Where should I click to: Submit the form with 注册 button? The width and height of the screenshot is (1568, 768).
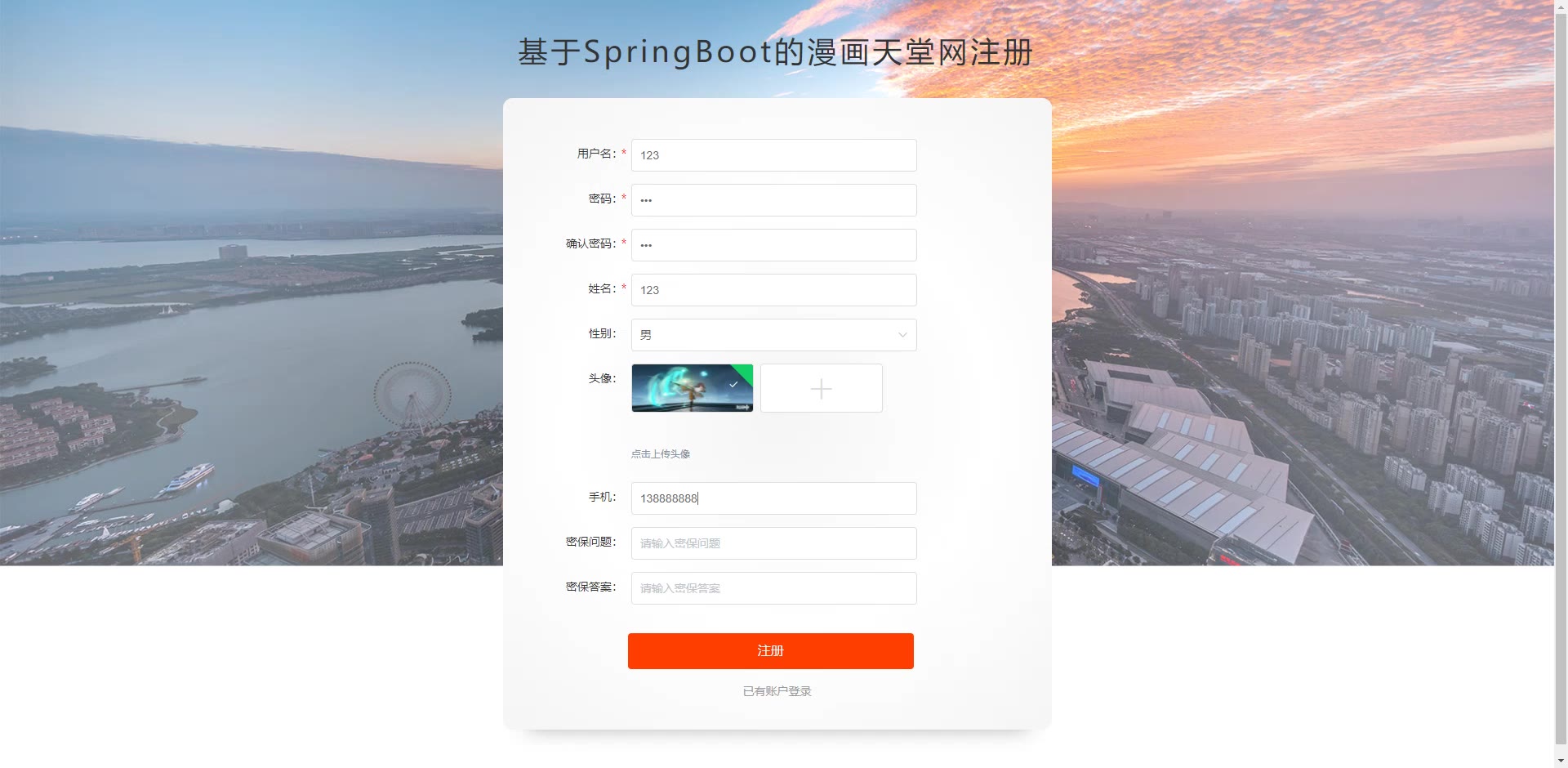coord(770,651)
